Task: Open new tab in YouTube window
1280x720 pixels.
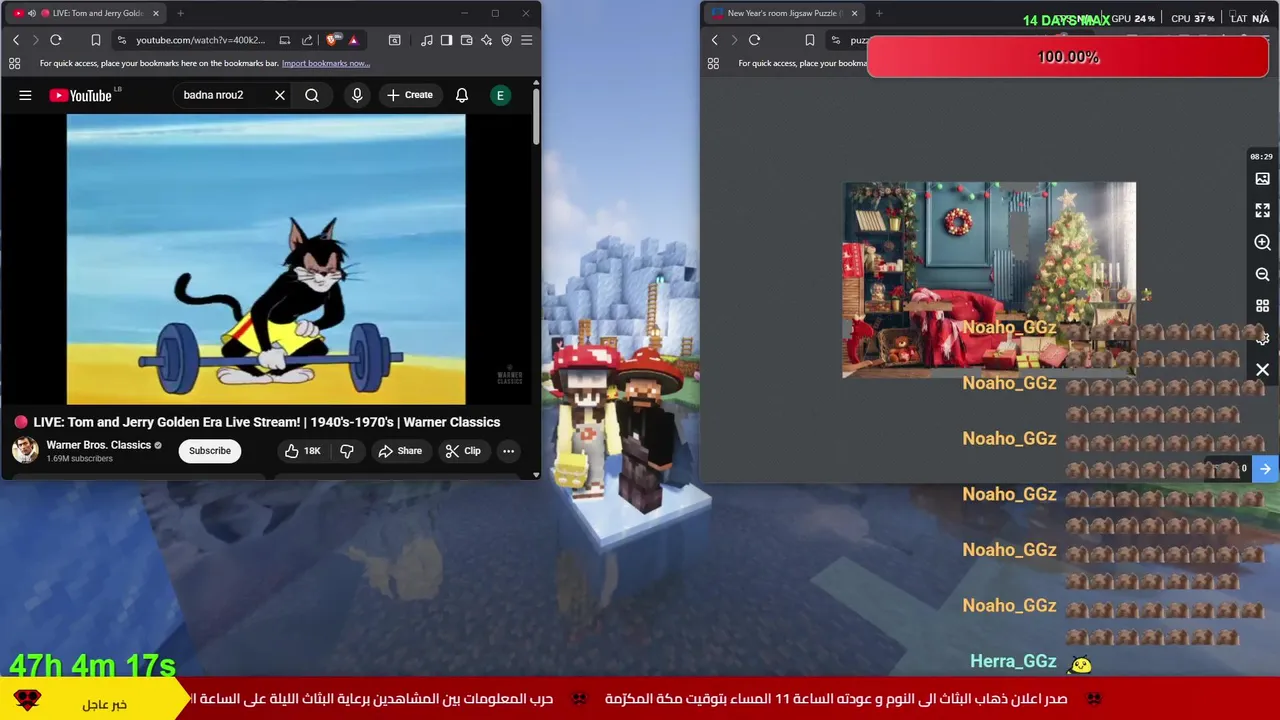Action: 180,13
